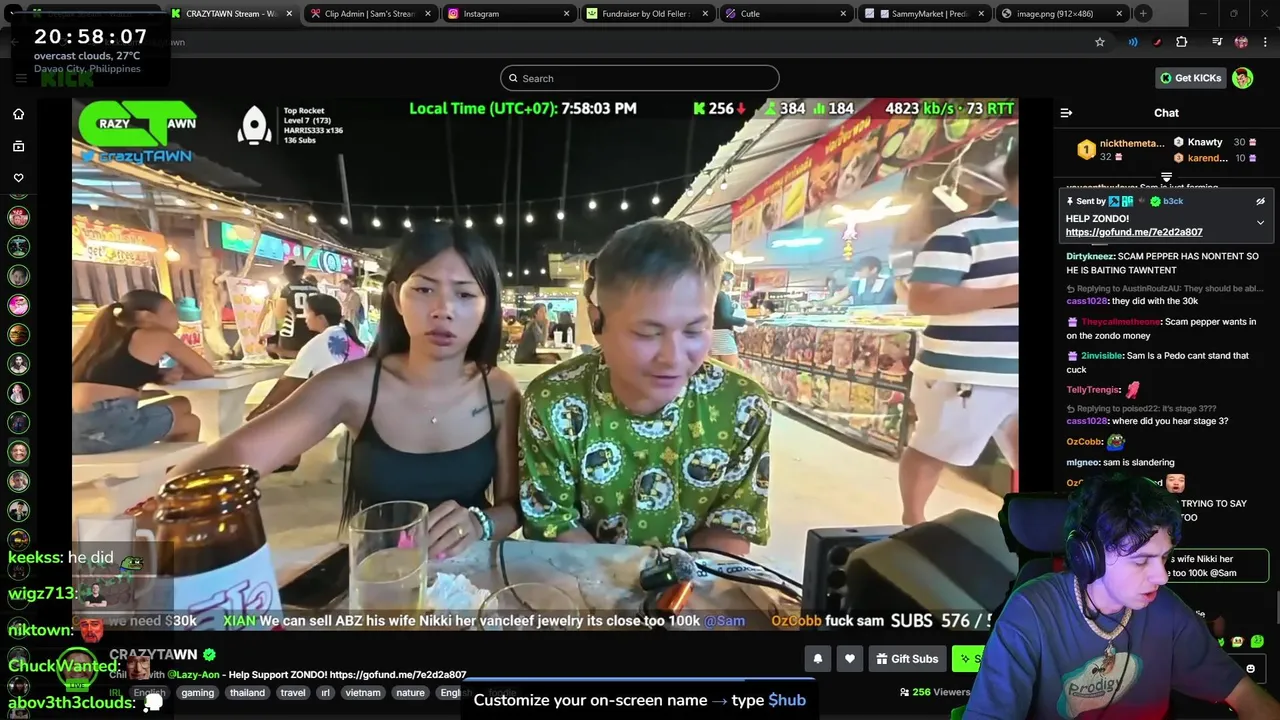
Task: Click the Kick search field
Action: click(640, 78)
